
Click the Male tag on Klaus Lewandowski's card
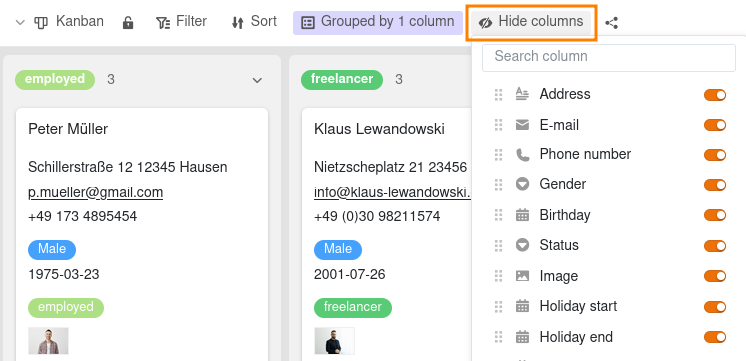[x=338, y=250]
